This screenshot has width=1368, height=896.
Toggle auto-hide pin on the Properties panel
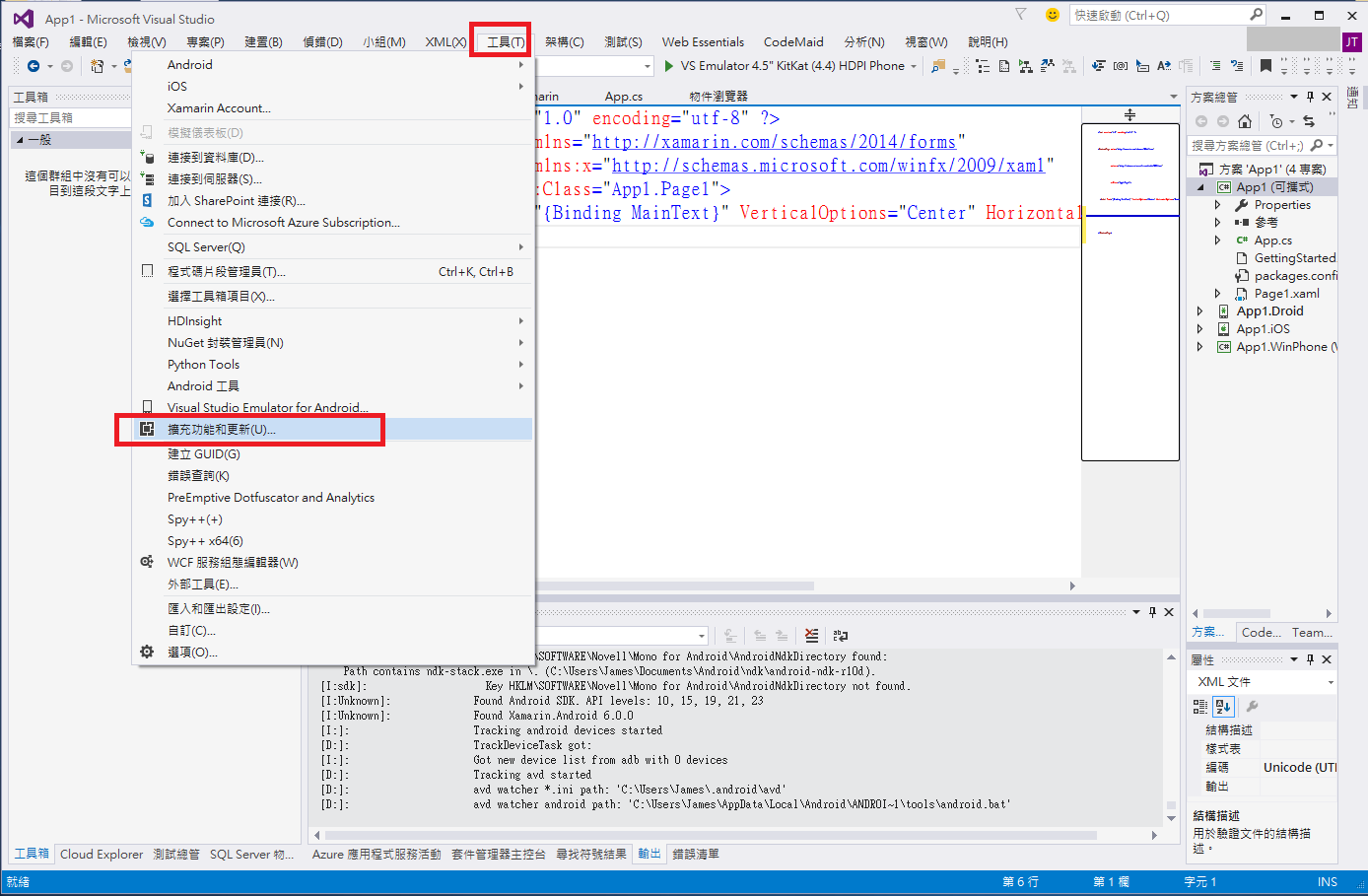coord(1310,659)
